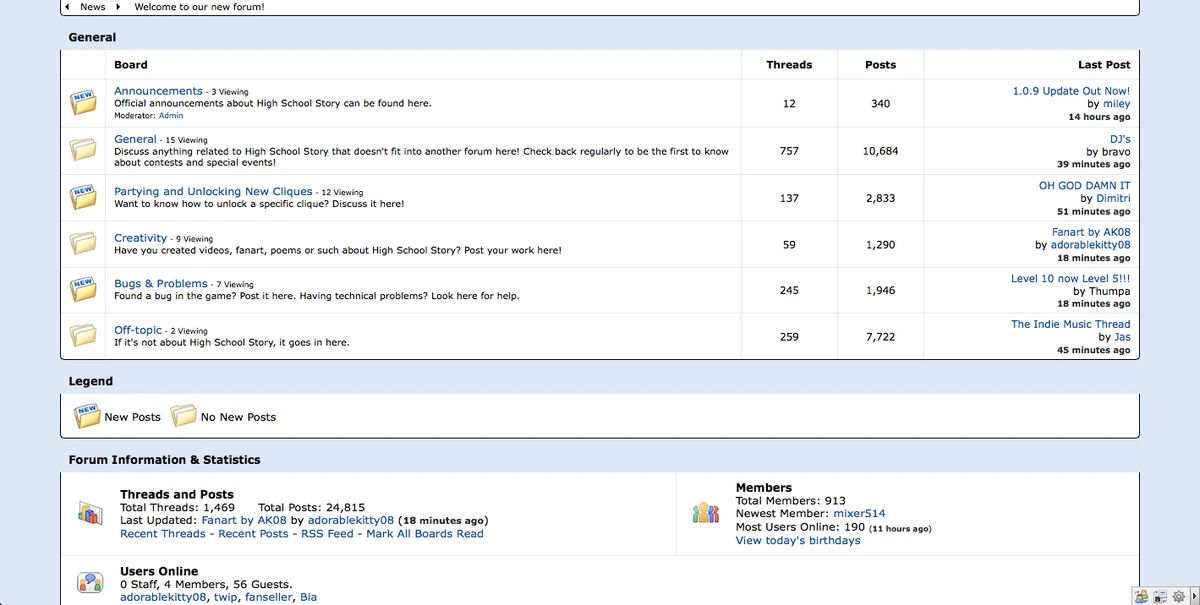Click the Off-topic board folder icon
Screen dimensions: 1200x605
(83, 337)
